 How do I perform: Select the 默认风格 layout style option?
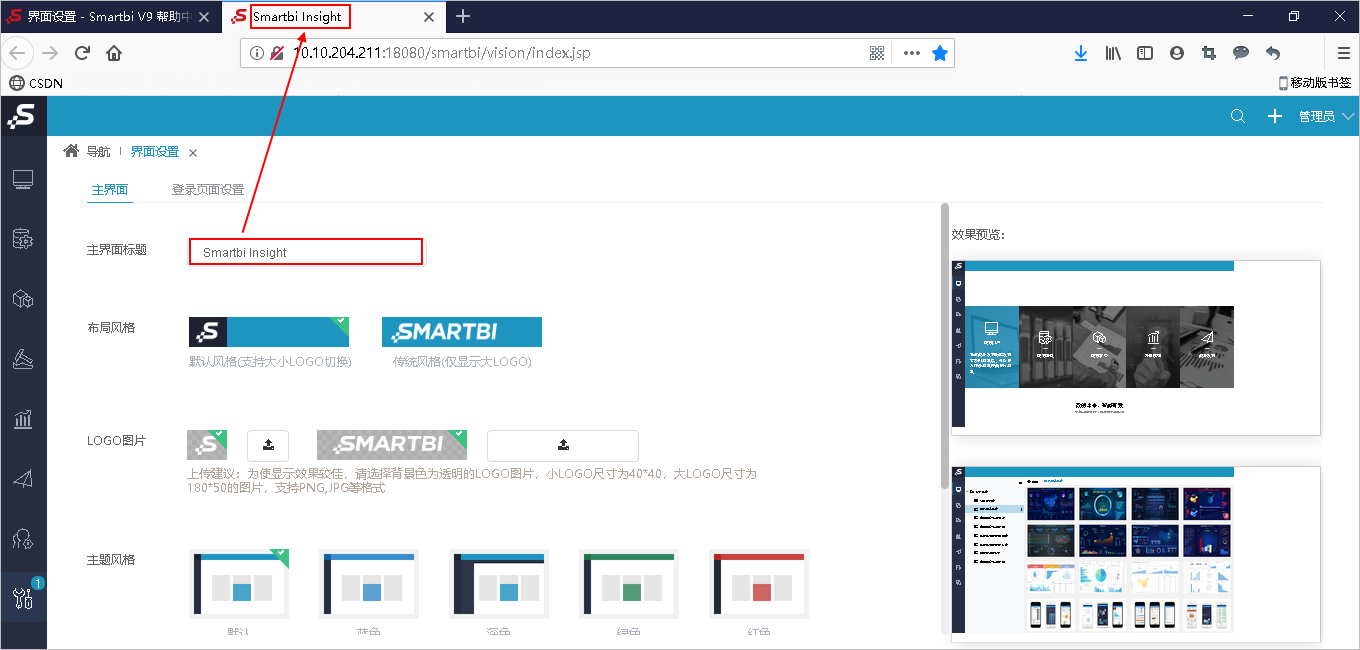(269, 332)
